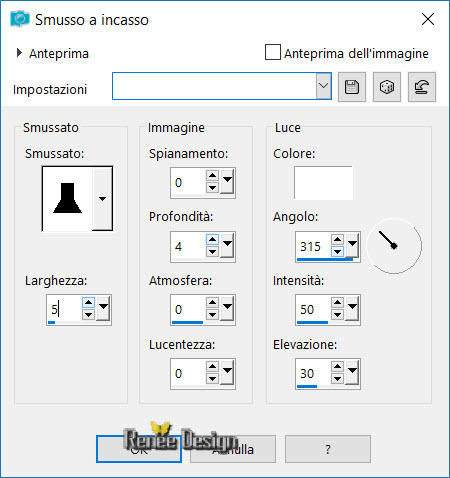The image size is (450, 478).
Task: Increase Angolo value with up arrow
Action: 337,239
